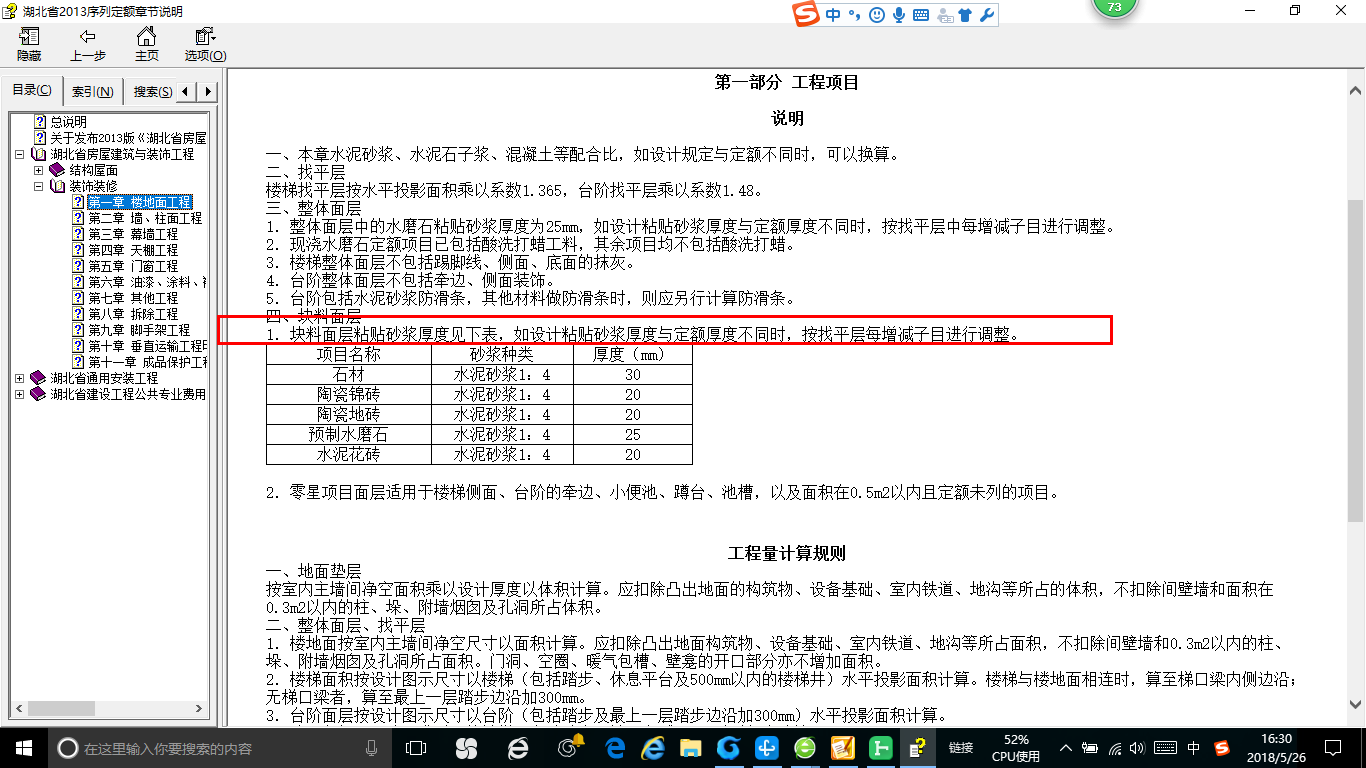The image size is (1366, 768).
Task: Click the 湖北省建设工程公共专业费用 book icon
Action: click(x=38, y=394)
